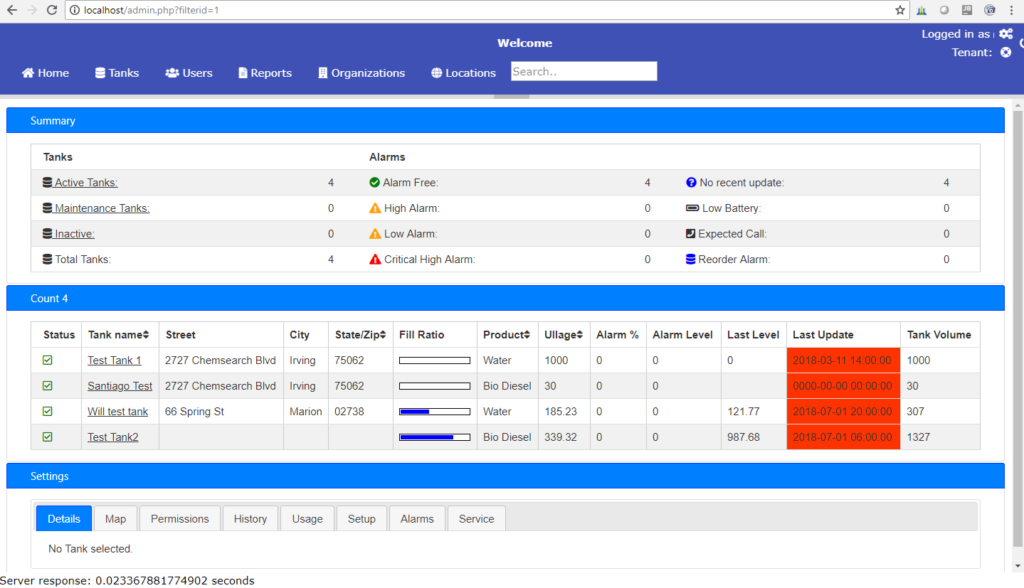Open the Usage tab

[308, 518]
